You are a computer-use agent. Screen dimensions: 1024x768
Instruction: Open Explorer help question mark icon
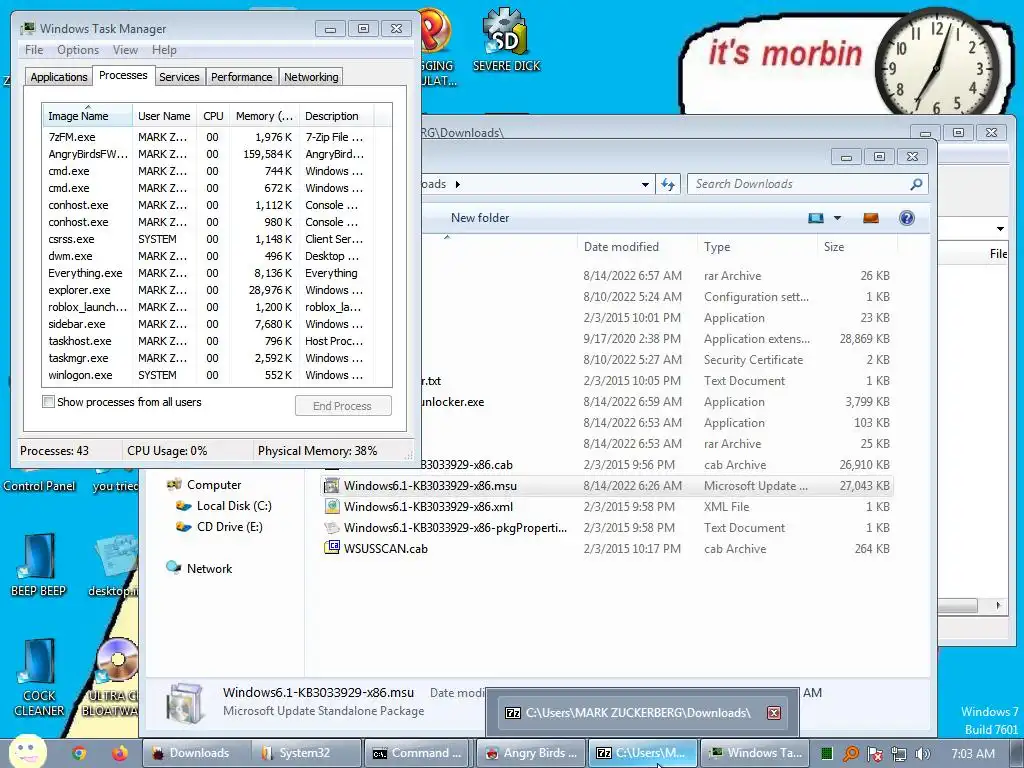(906, 218)
